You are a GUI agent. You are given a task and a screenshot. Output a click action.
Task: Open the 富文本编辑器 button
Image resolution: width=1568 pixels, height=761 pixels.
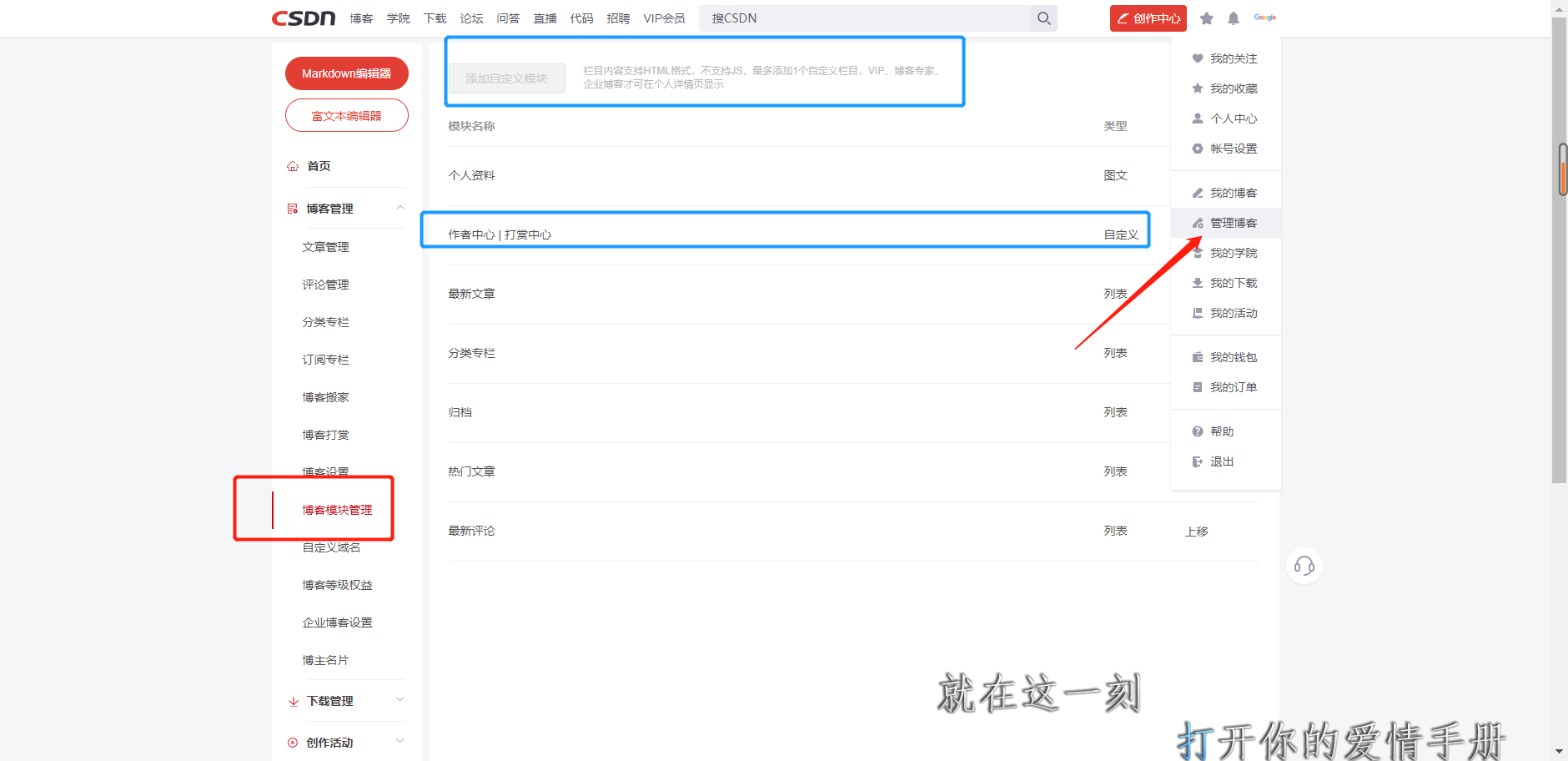tap(346, 116)
